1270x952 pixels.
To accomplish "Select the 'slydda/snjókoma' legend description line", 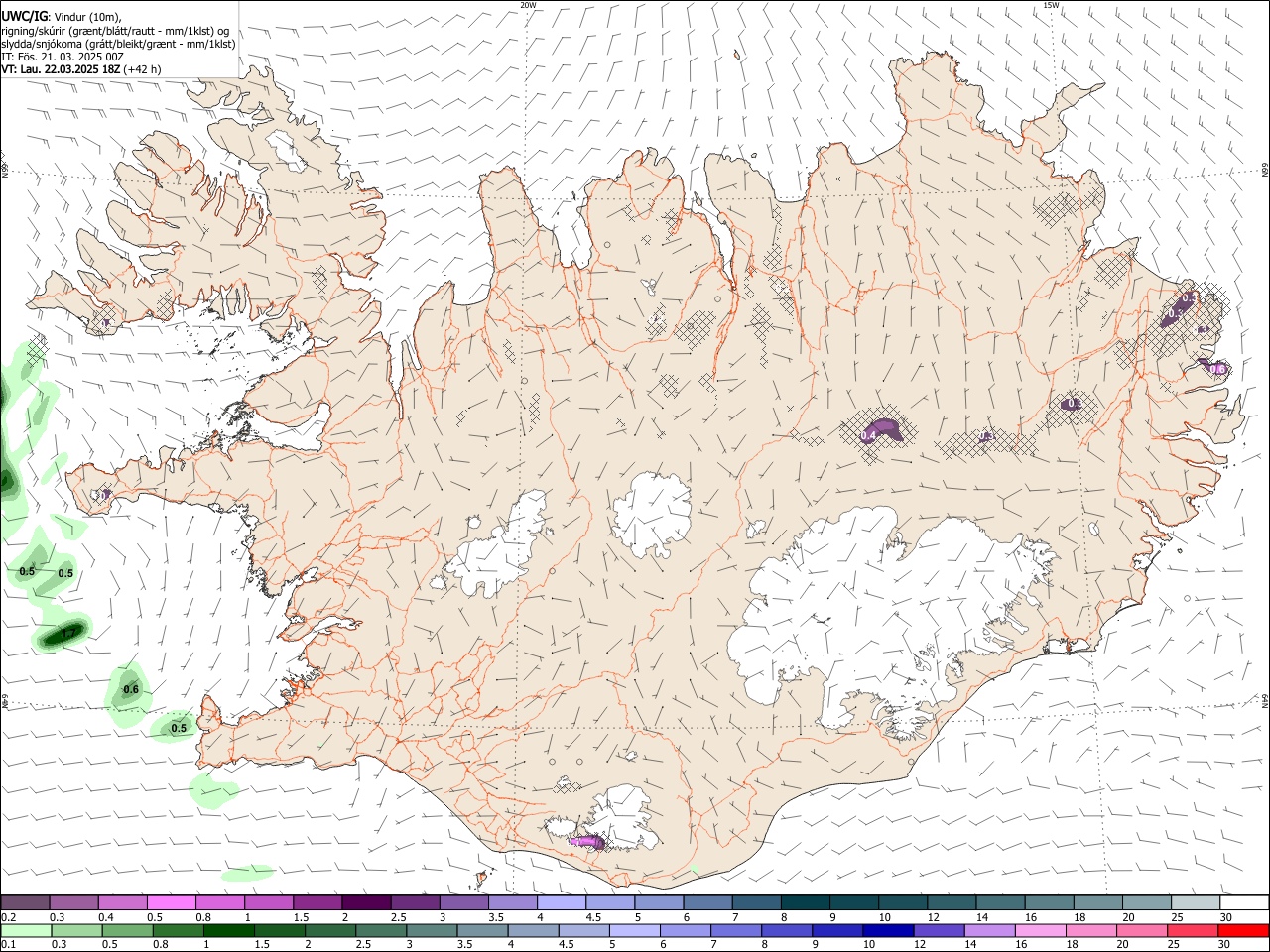I will (118, 44).
